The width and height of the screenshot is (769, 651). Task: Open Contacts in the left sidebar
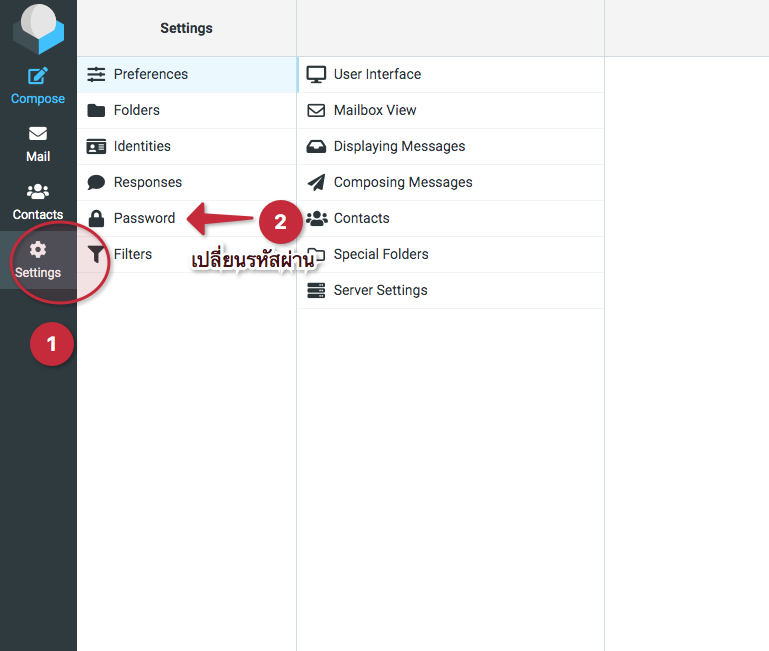coord(38,201)
